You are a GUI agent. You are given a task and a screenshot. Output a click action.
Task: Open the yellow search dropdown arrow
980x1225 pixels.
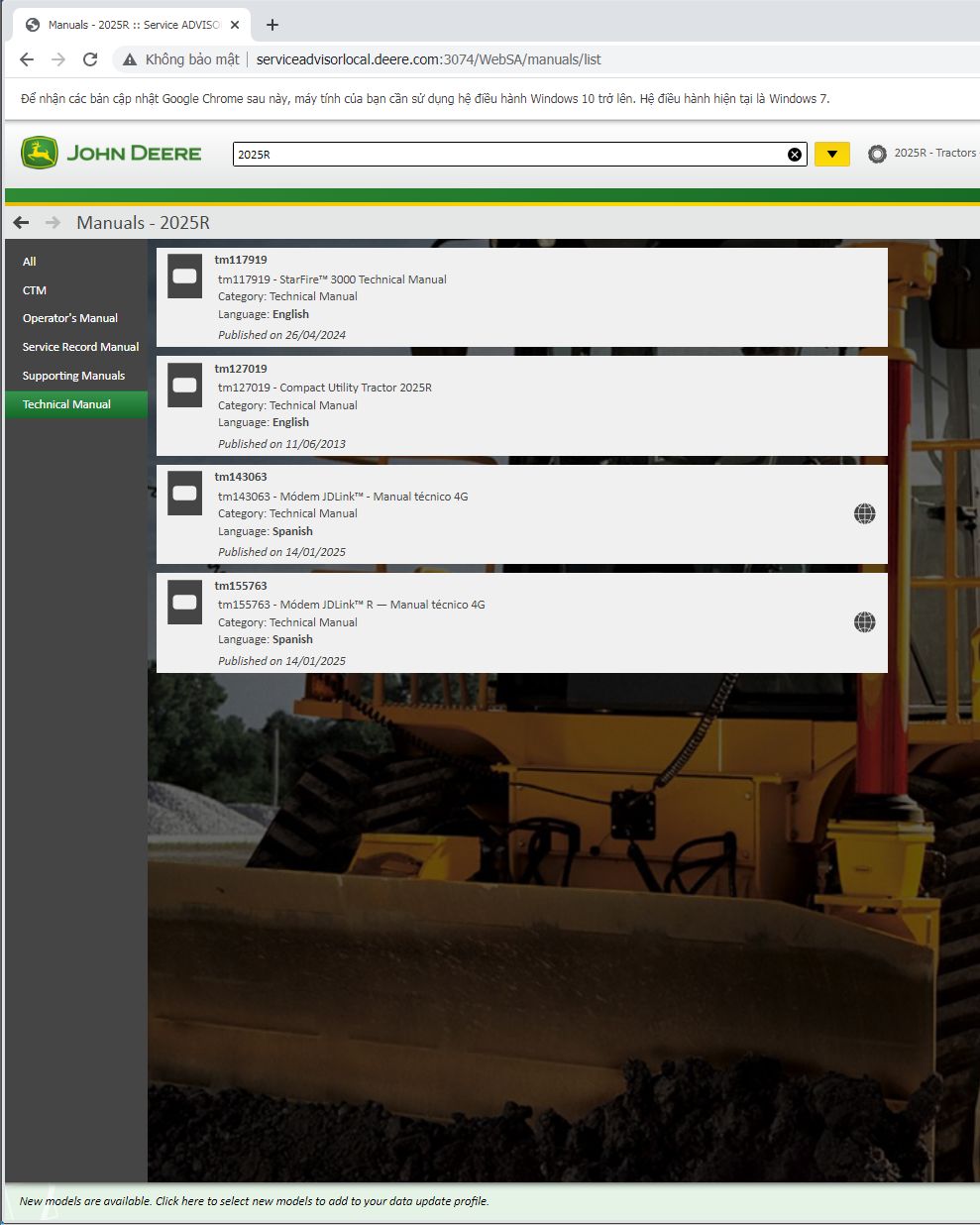point(831,154)
